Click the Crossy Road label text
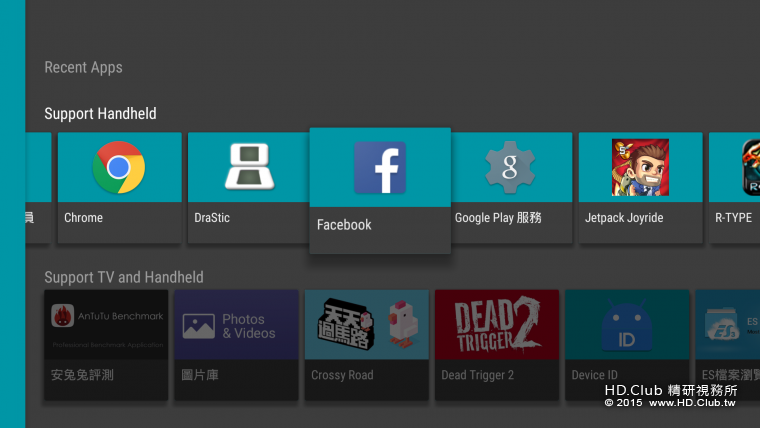 pos(342,375)
